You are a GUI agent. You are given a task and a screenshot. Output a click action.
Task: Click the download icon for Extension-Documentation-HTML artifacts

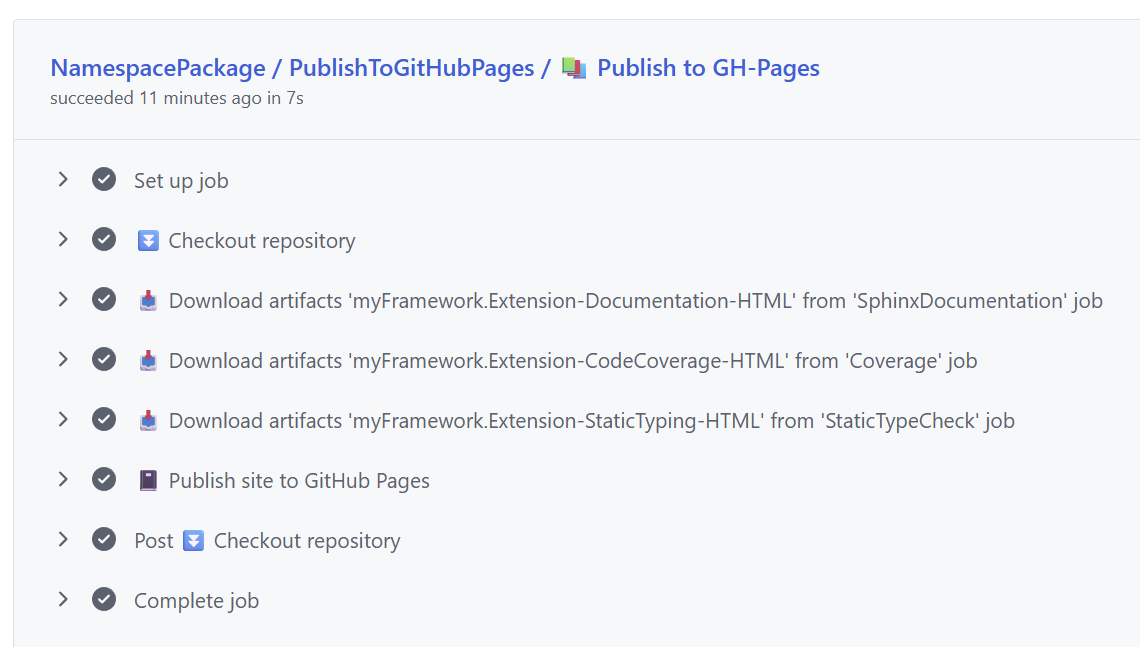(x=148, y=301)
